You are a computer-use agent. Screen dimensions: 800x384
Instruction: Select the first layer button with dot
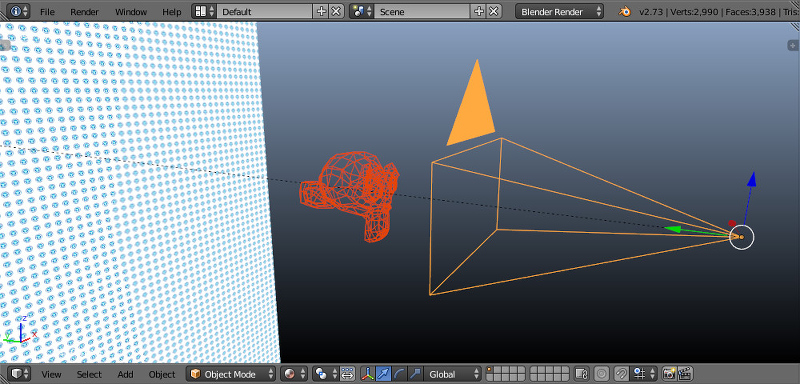coord(490,370)
